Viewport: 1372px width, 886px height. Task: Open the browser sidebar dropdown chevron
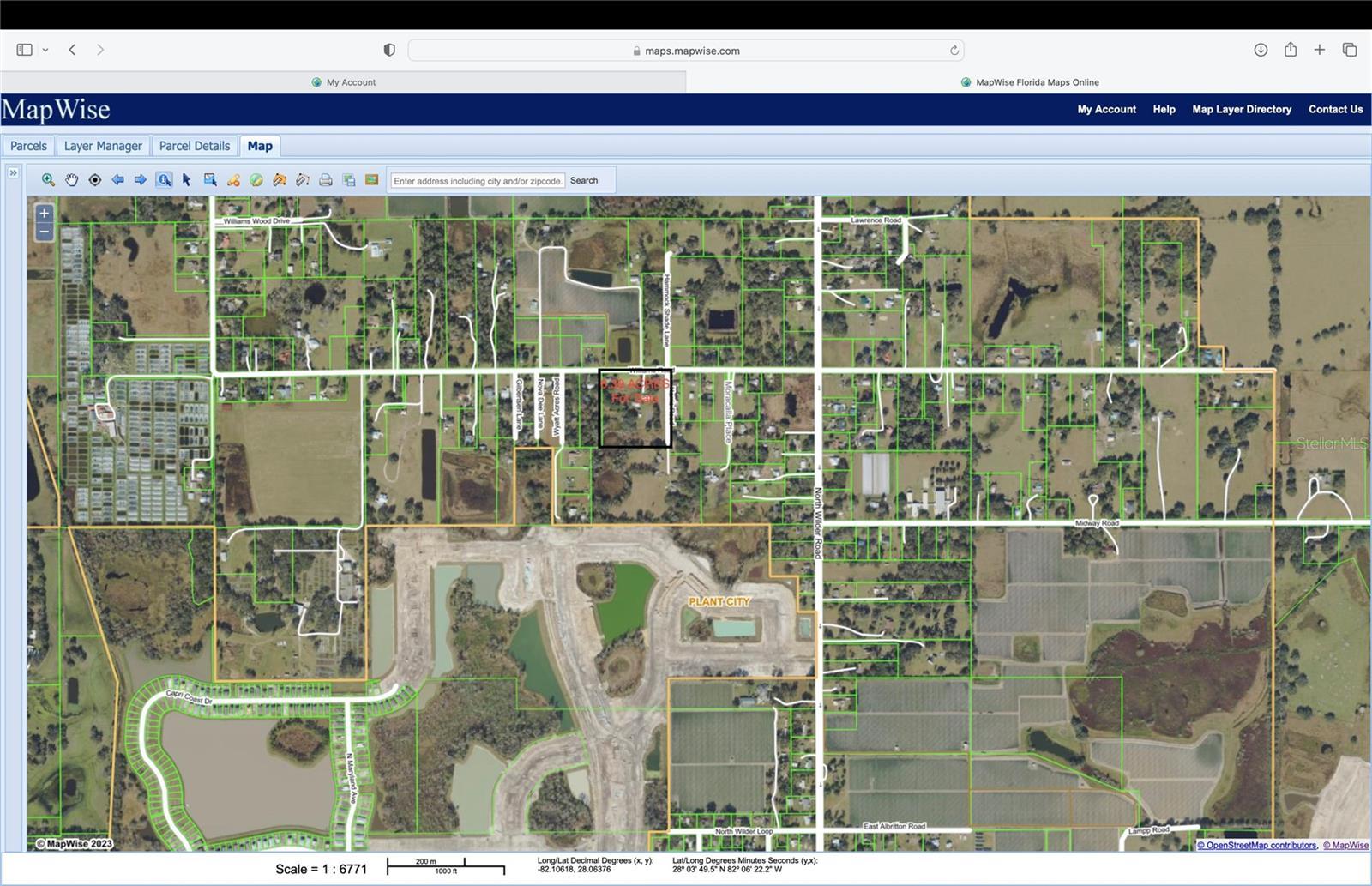pos(45,51)
